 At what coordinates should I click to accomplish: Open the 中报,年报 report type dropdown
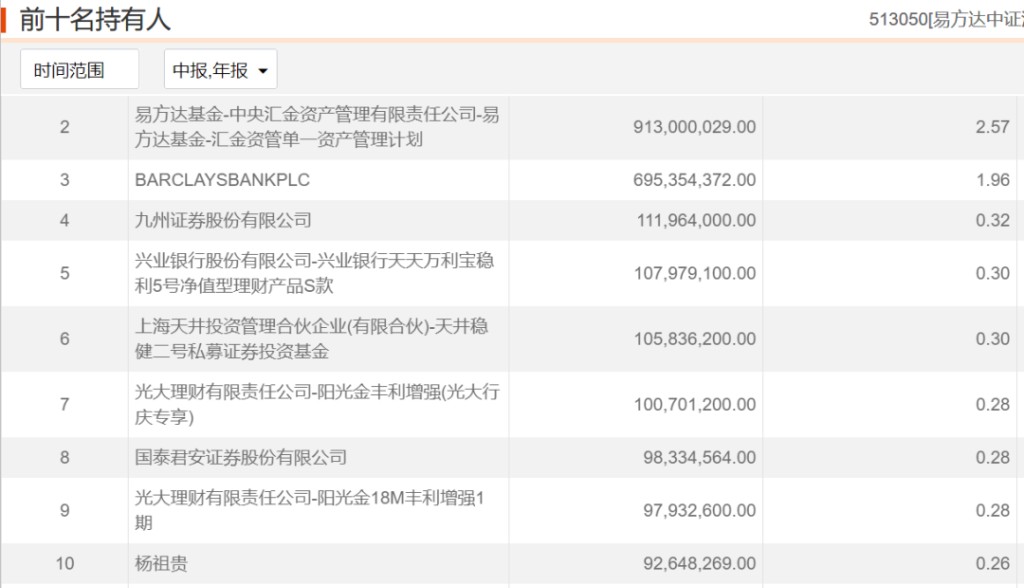pyautogui.click(x=220, y=70)
